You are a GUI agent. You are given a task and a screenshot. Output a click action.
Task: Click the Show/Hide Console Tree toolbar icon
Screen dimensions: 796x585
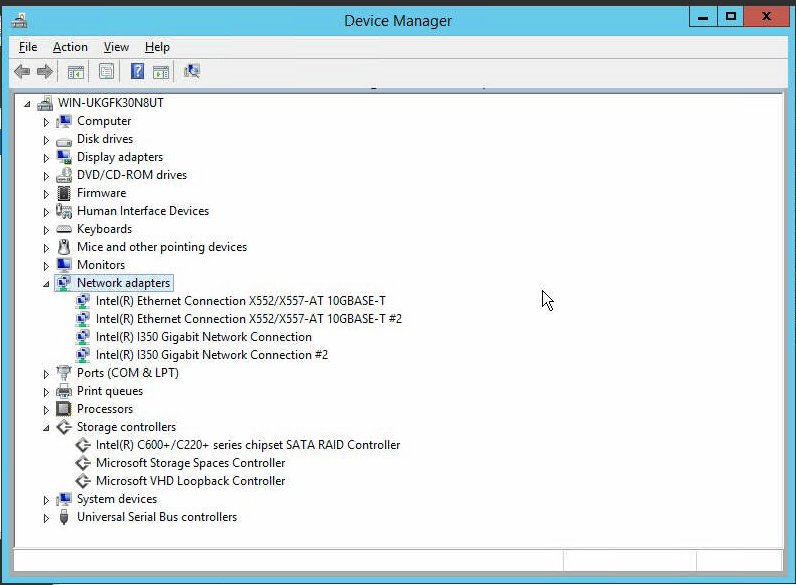(x=76, y=72)
